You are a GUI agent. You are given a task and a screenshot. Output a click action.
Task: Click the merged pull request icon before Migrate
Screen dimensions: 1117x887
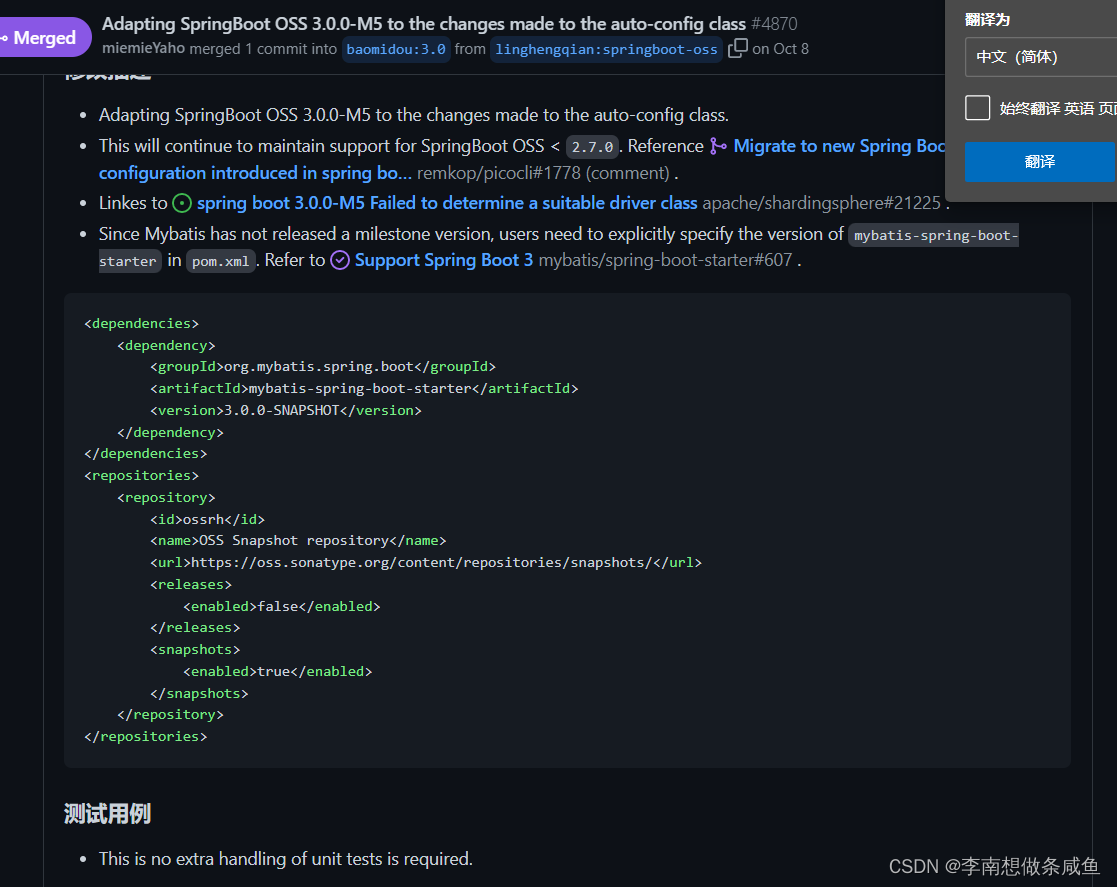[x=718, y=146]
